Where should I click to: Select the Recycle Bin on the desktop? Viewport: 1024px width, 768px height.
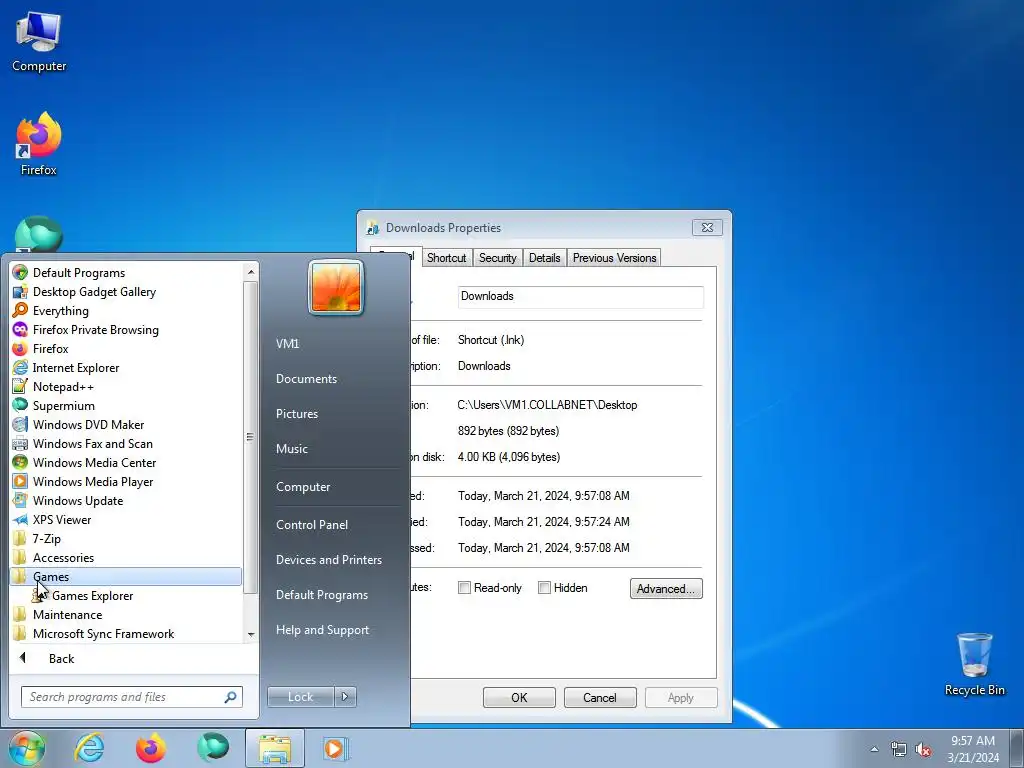click(974, 664)
